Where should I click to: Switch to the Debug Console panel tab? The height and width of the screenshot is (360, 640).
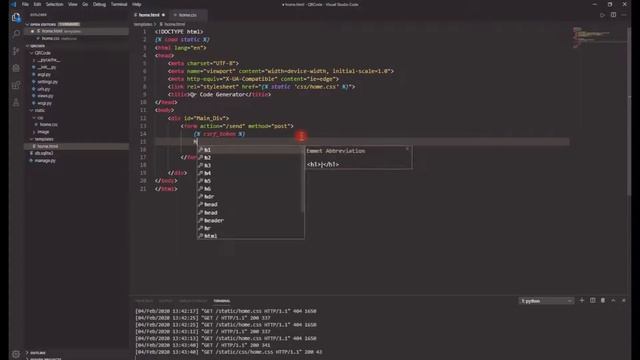[193, 301]
